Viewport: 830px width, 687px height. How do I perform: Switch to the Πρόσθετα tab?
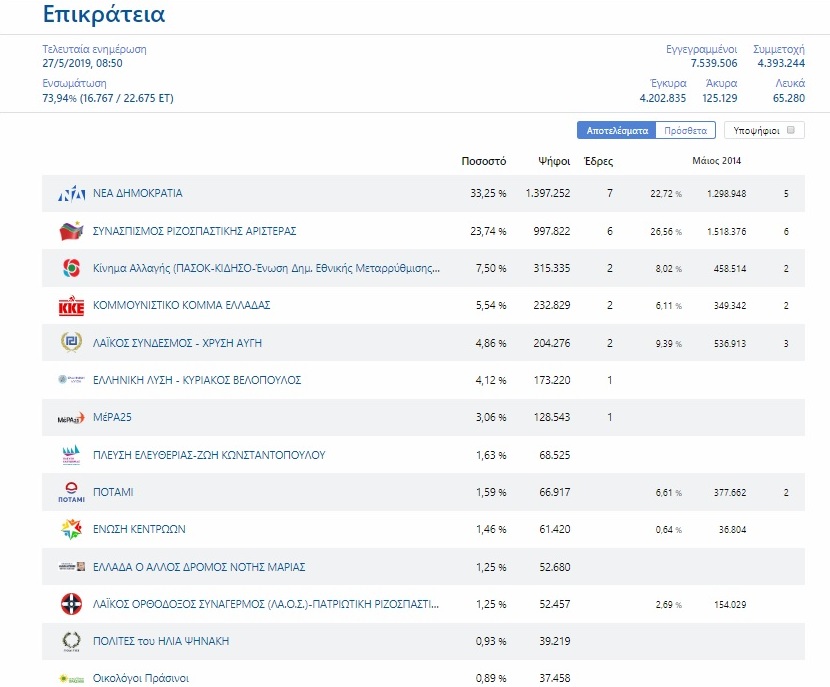pos(685,130)
